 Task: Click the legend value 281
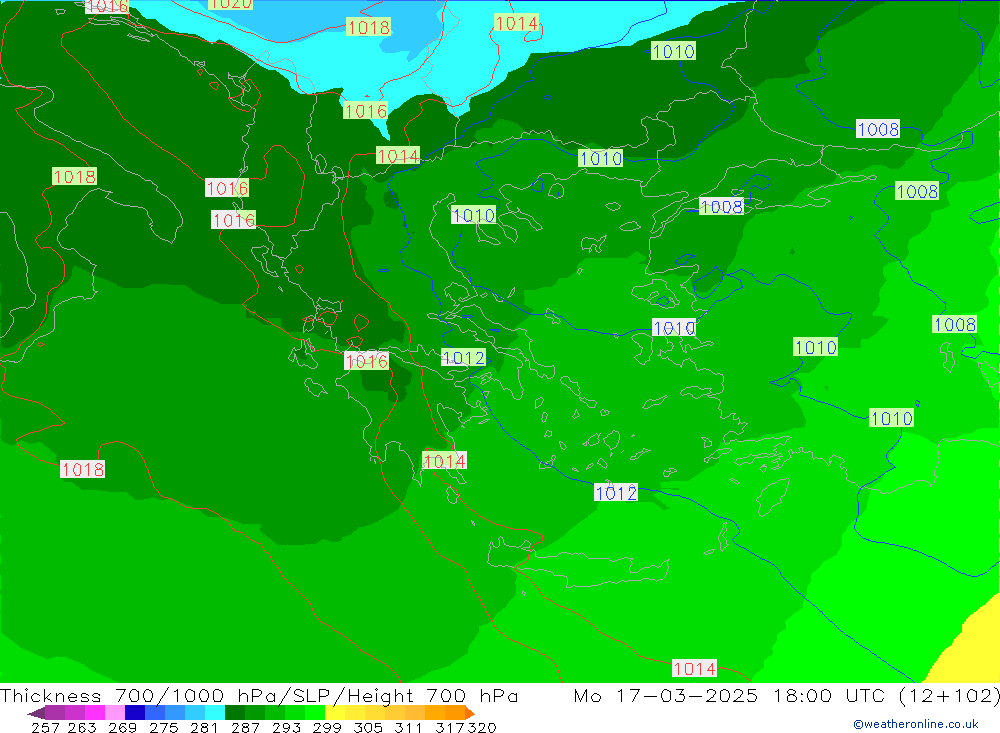pyautogui.click(x=204, y=727)
